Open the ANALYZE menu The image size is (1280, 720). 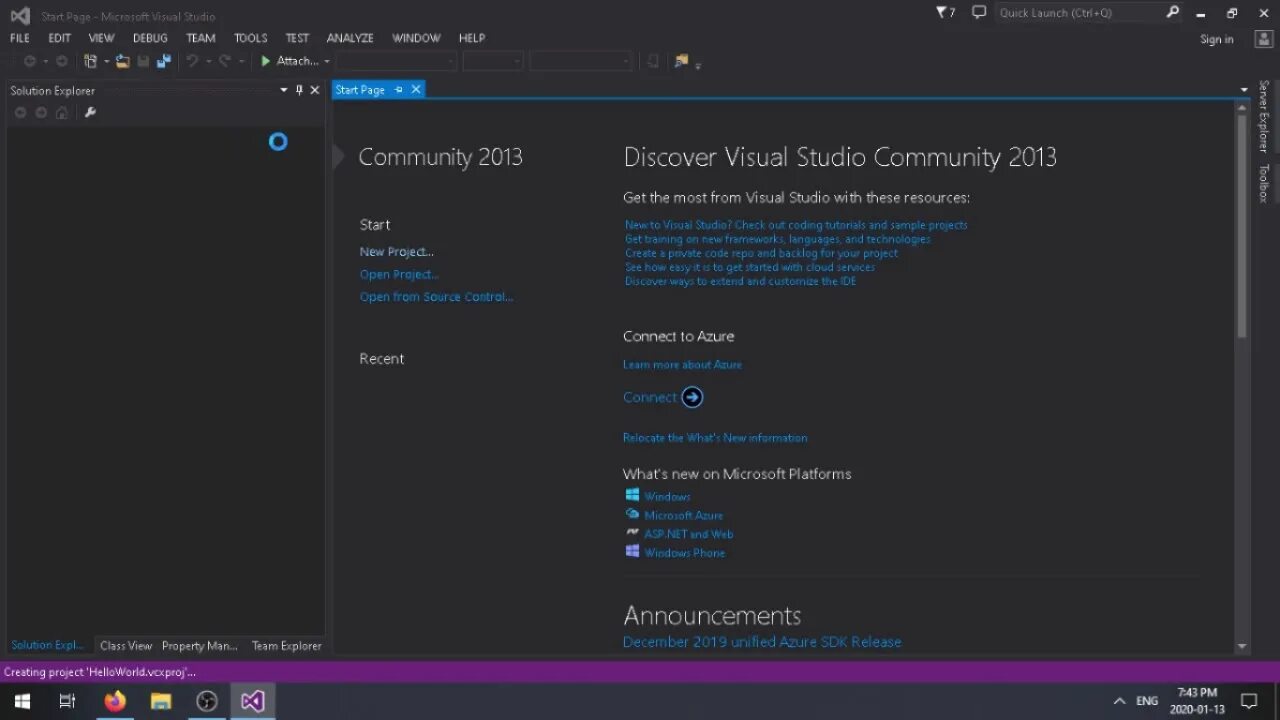coord(350,38)
